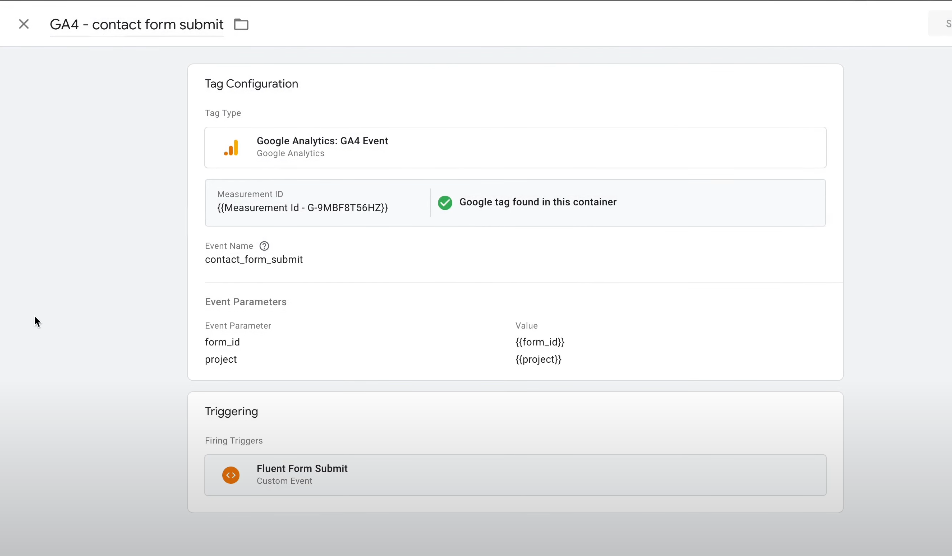
Task: Click the form_id event parameter name
Action: click(222, 342)
